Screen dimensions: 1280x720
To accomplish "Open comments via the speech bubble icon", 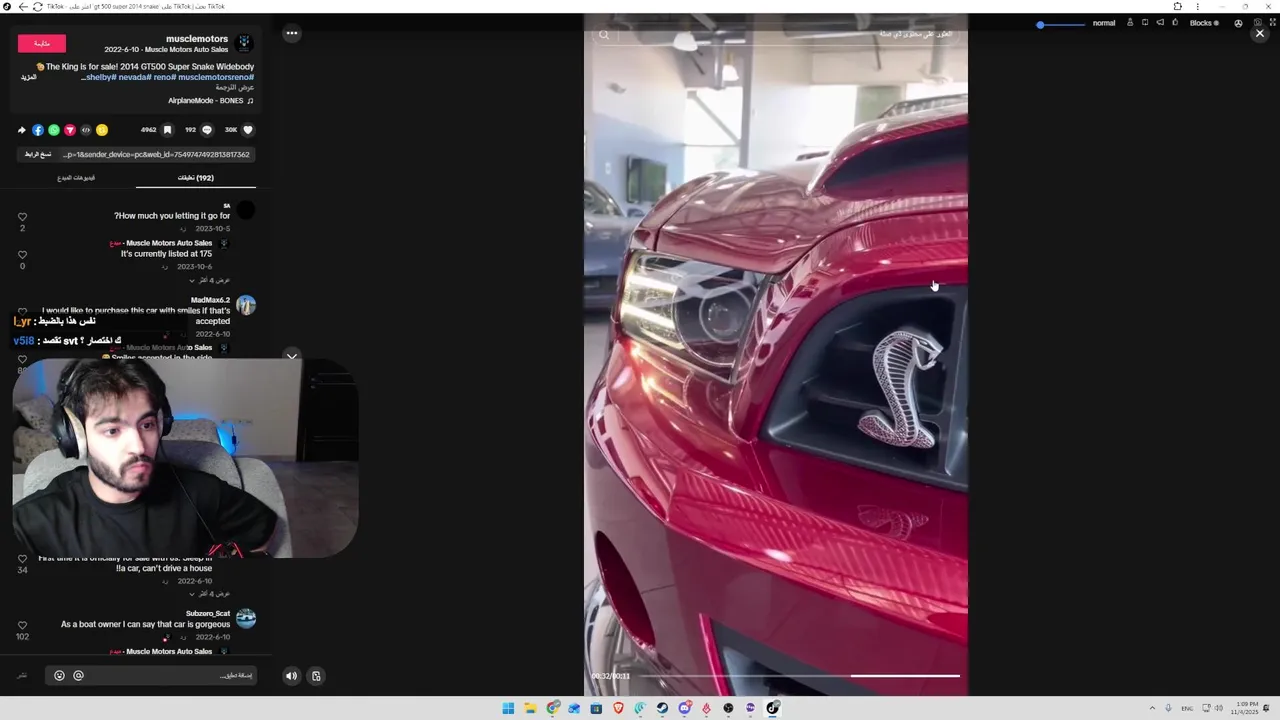I will (x=207, y=130).
